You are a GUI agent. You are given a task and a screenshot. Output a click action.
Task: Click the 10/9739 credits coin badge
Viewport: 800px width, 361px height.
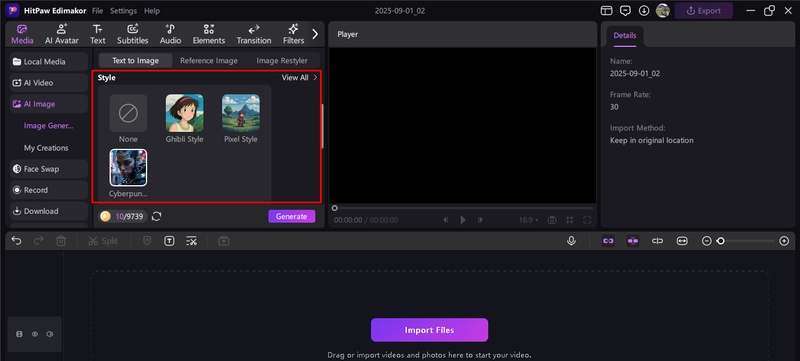pos(122,217)
